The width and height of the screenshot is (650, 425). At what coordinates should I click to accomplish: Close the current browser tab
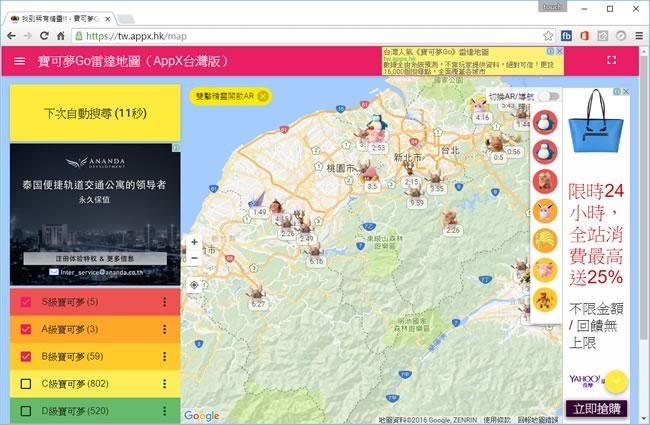coord(107,19)
